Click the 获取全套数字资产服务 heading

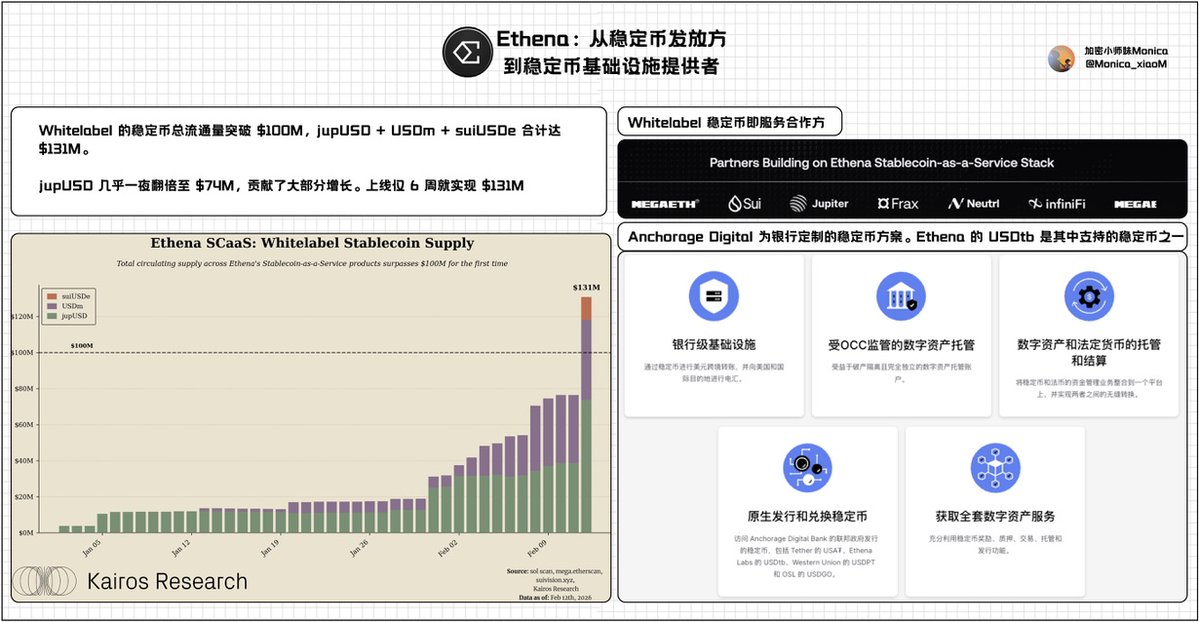tap(995, 516)
